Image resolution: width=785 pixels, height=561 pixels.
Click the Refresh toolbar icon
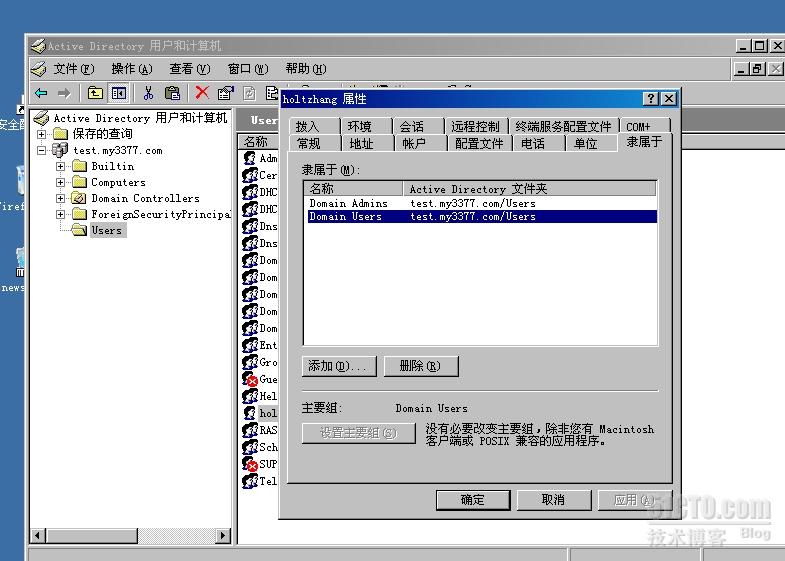(249, 93)
